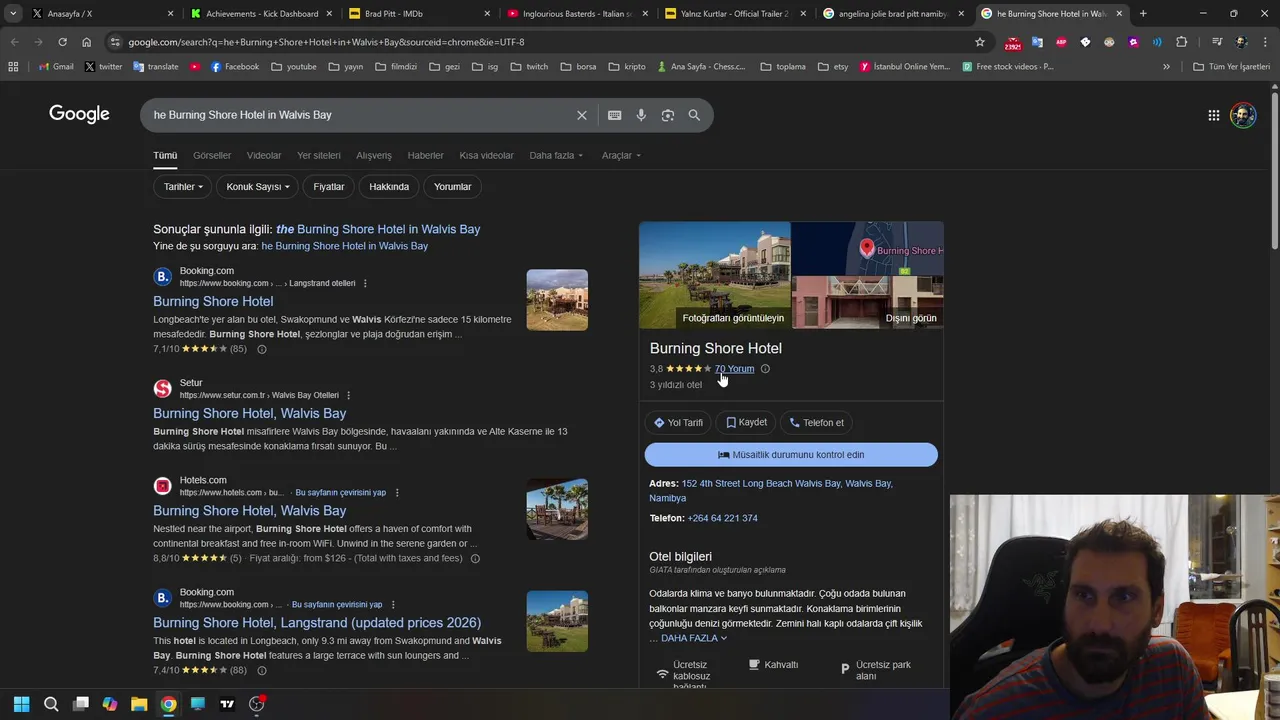Open the Google apps grid
Screen dimensions: 1280x720
click(1213, 115)
